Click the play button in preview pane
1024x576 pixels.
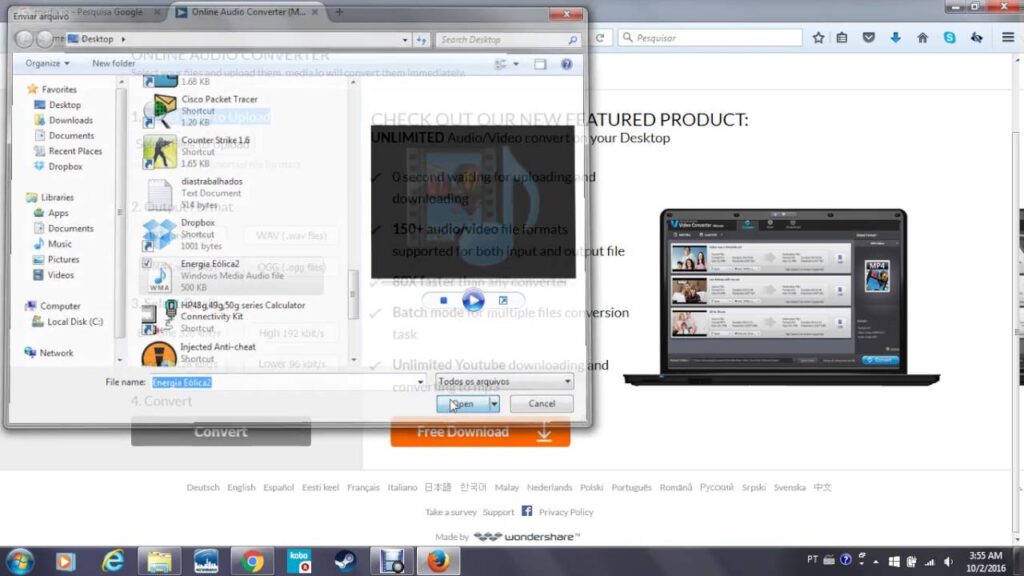coord(473,300)
